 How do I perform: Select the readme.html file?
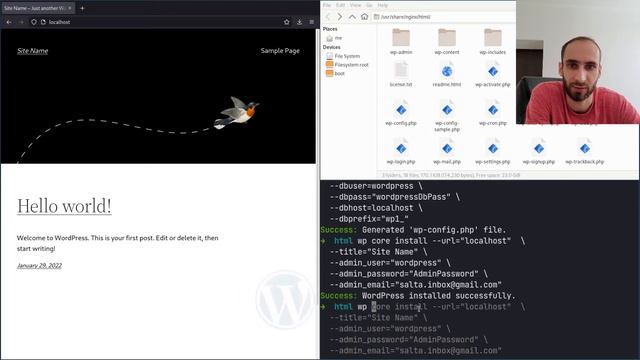(447, 74)
